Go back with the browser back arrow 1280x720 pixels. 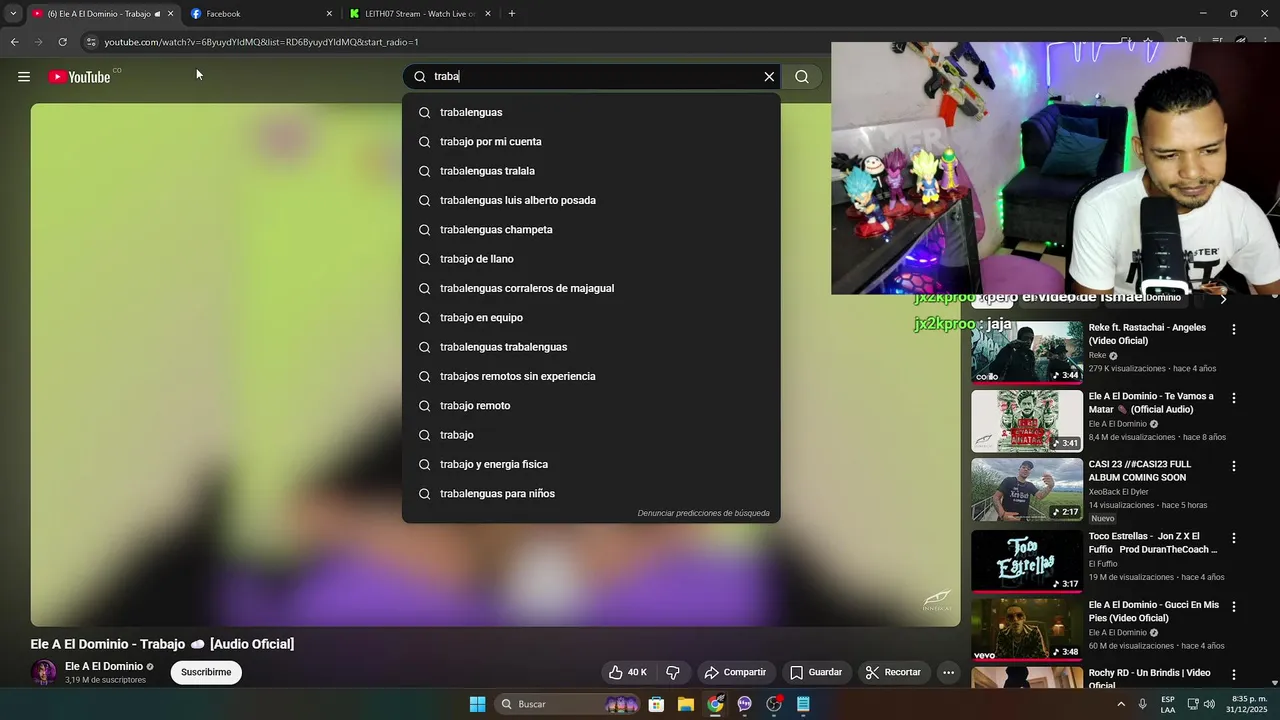point(14,42)
